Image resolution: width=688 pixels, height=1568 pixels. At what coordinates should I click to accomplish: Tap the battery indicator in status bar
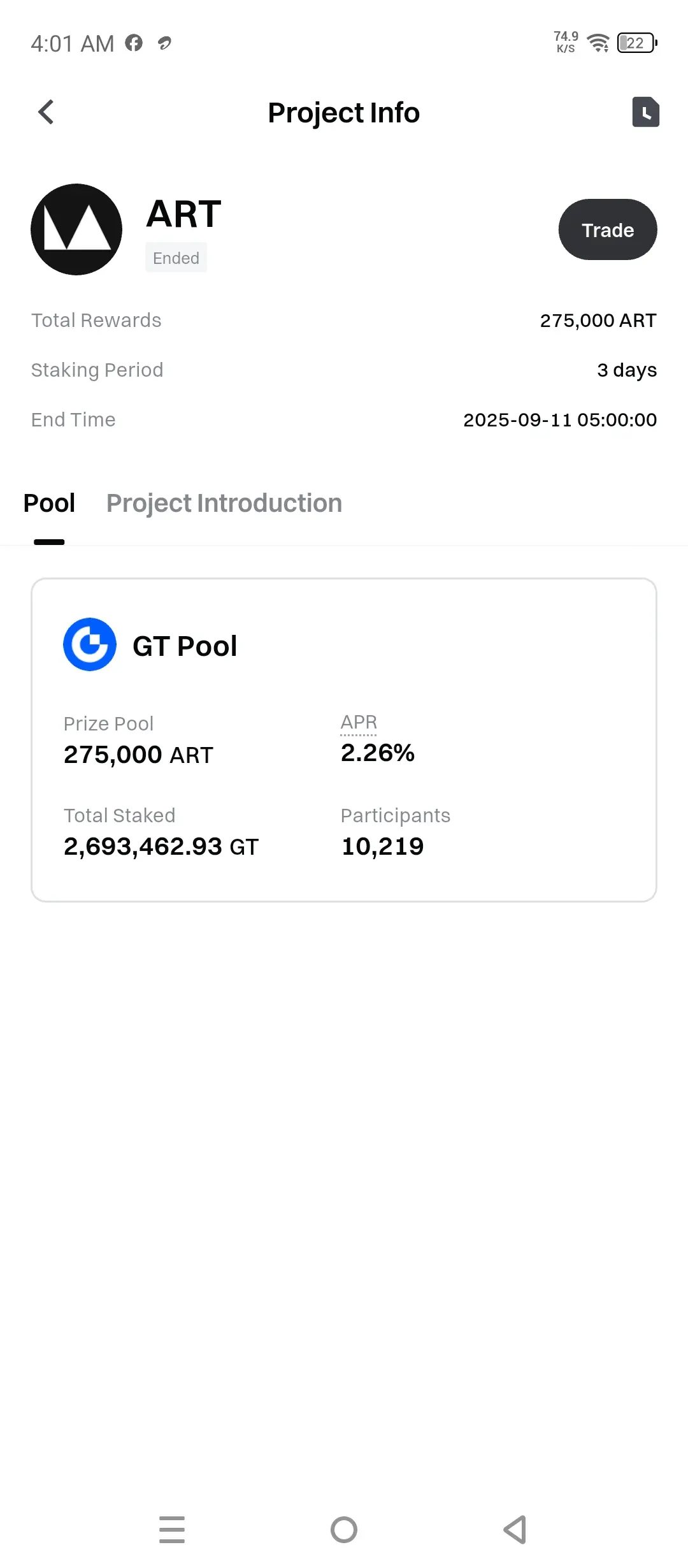click(636, 43)
